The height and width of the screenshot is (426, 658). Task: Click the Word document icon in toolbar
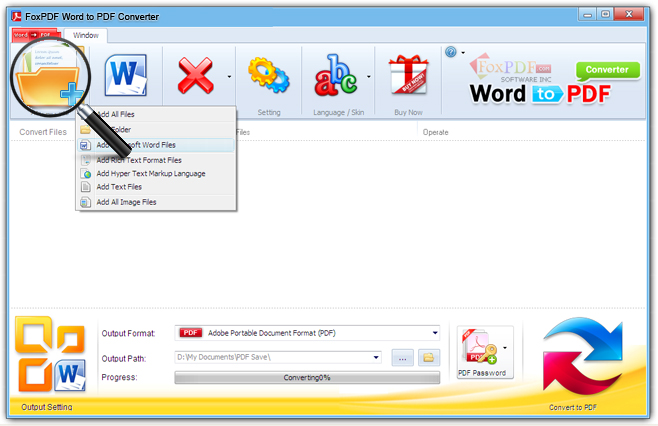click(x=125, y=75)
